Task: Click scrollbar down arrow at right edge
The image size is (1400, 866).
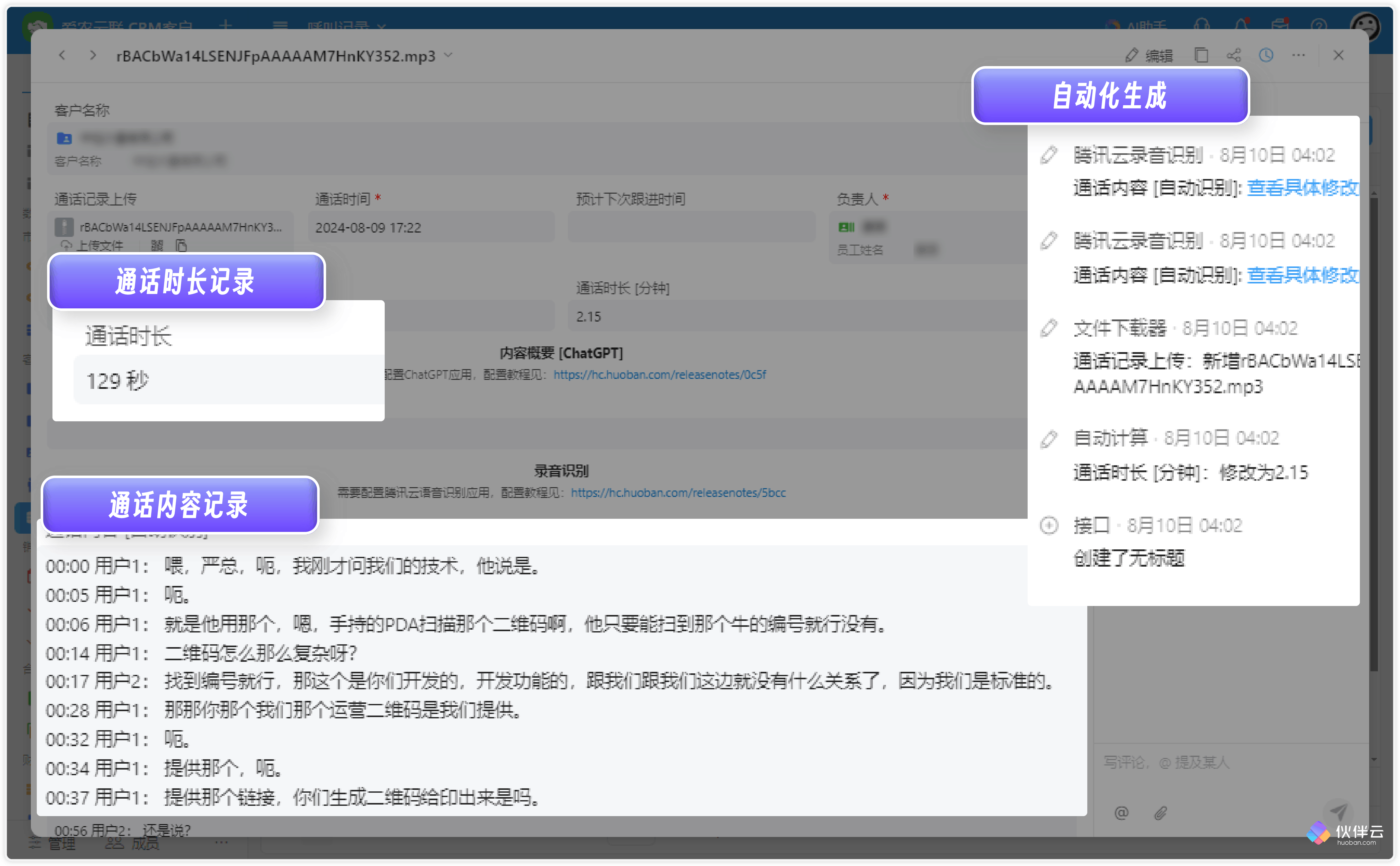Action: 1374,761
